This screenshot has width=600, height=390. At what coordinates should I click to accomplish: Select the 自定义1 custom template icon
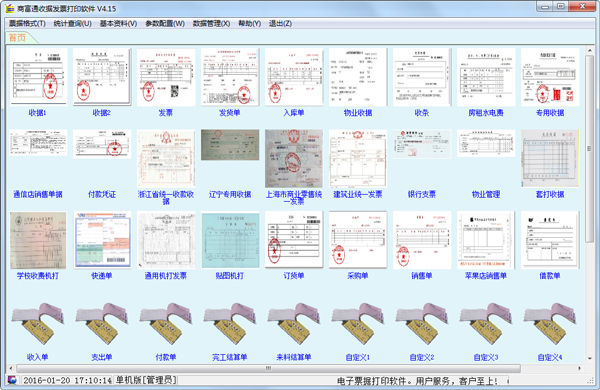click(358, 323)
